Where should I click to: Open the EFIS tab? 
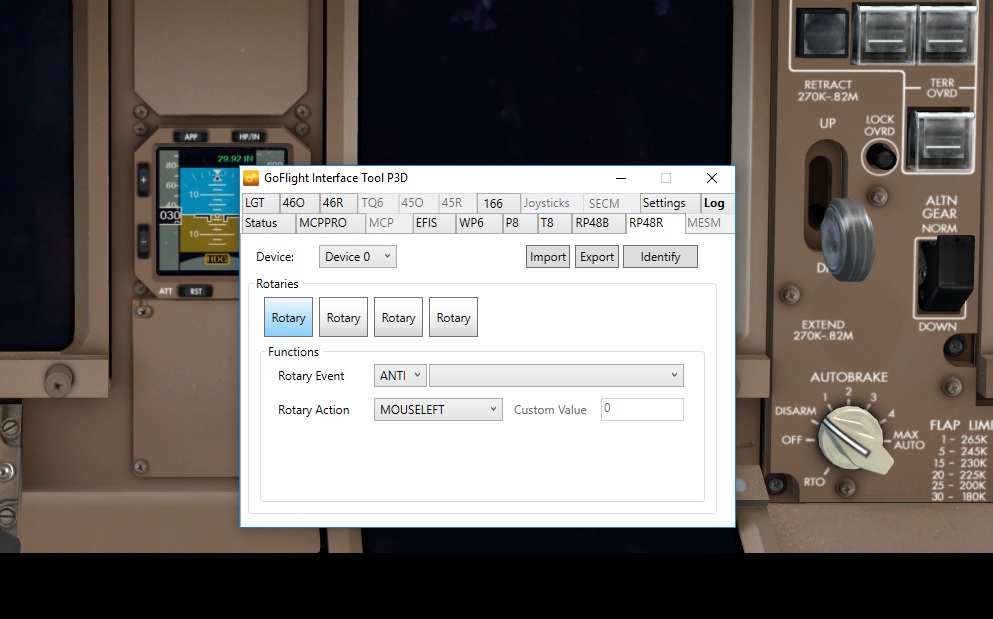coord(426,223)
